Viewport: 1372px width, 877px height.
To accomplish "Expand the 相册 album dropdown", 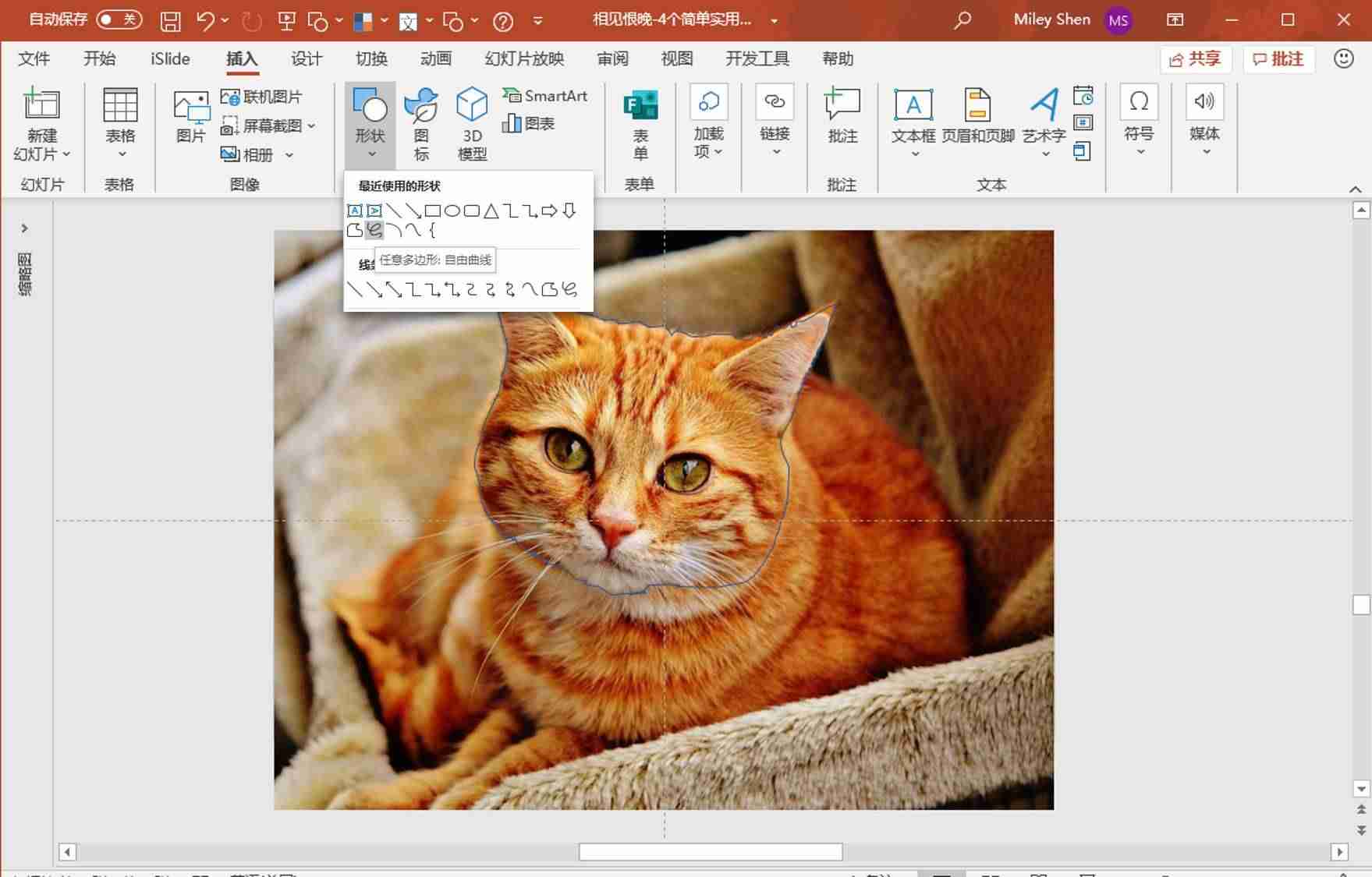I will 289,155.
